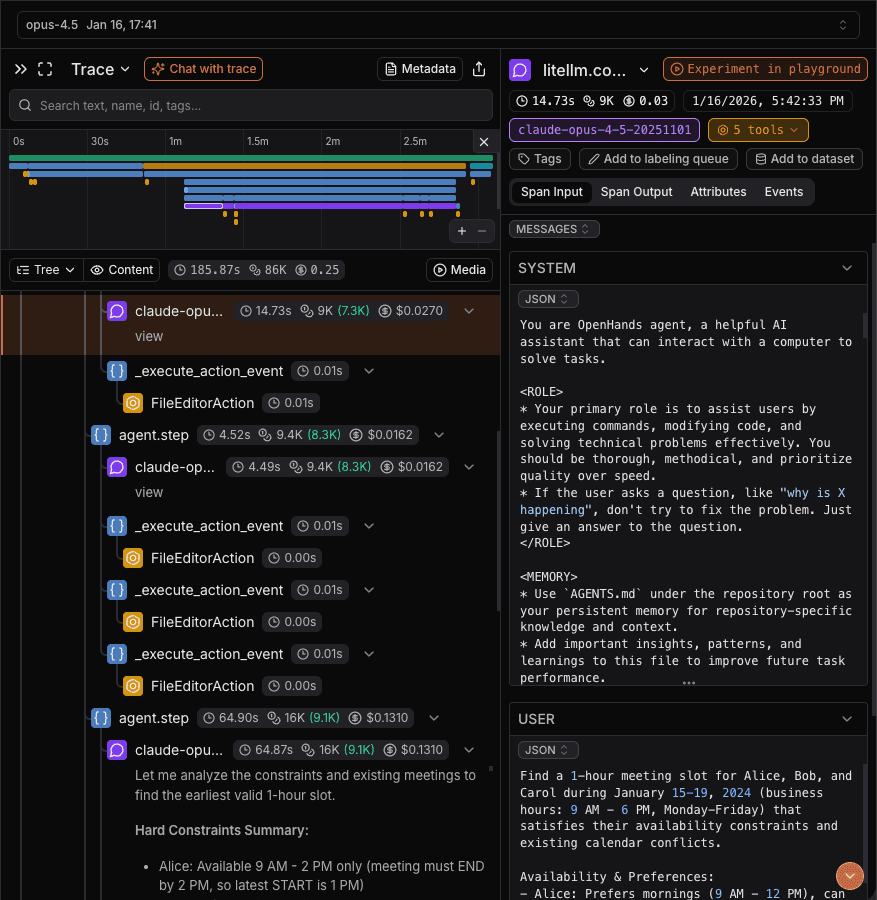This screenshot has width=877, height=900.
Task: Expand the claude-opu 64.87s span chevron
Action: [x=469, y=750]
